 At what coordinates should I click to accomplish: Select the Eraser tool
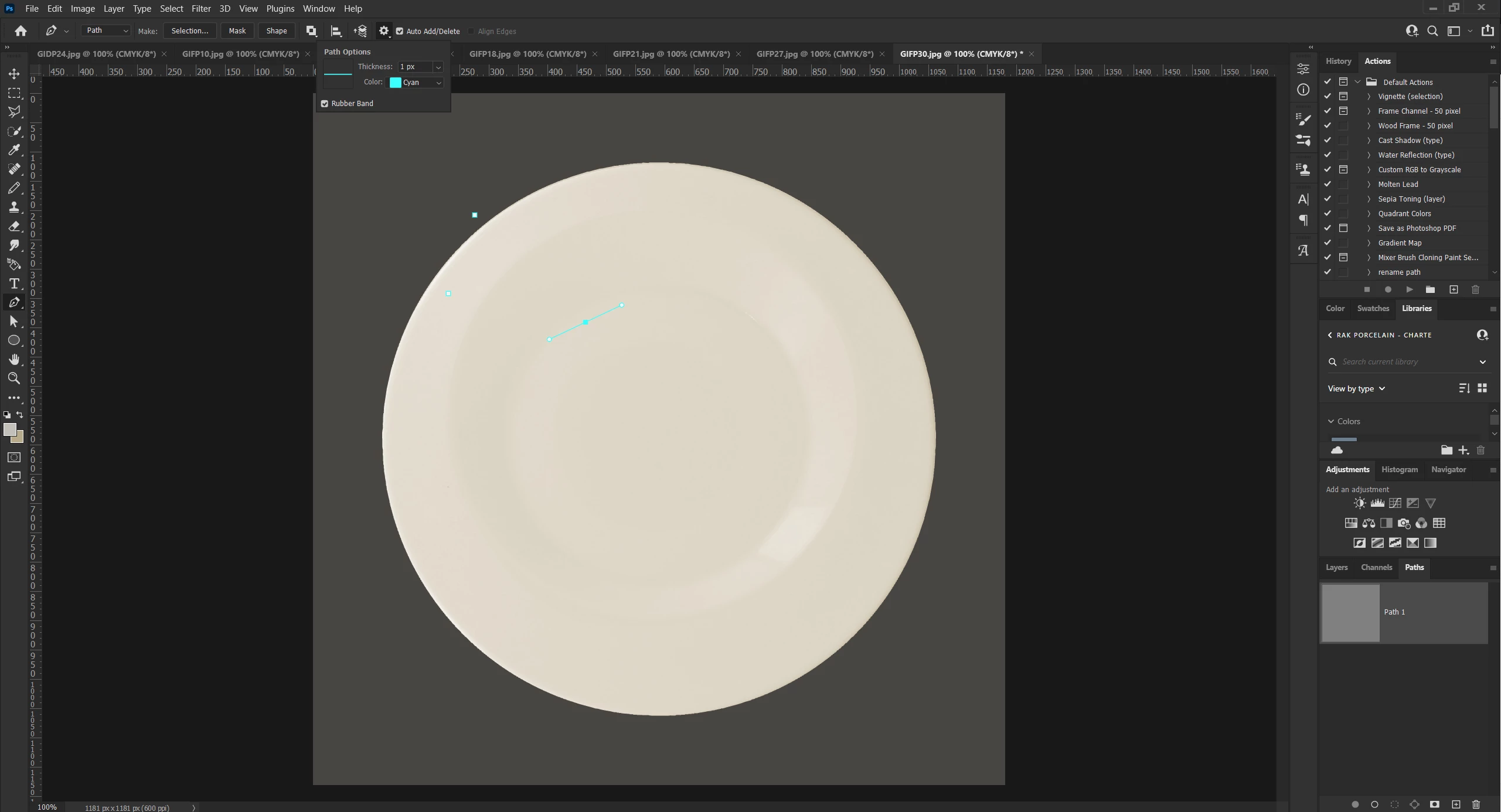pos(14,226)
